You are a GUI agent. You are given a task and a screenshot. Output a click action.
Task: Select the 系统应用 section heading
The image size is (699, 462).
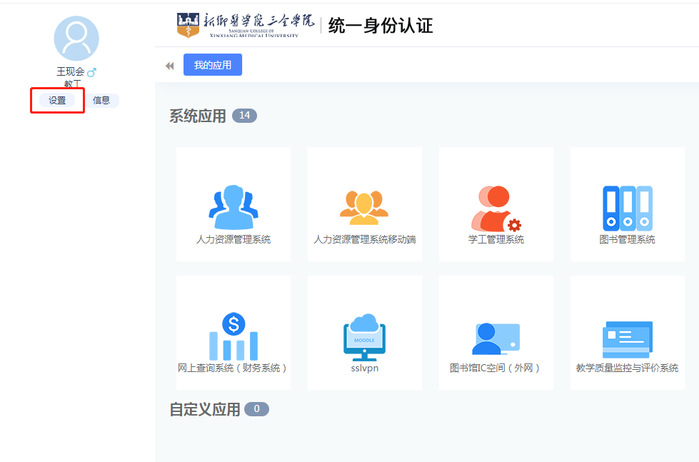click(x=198, y=116)
